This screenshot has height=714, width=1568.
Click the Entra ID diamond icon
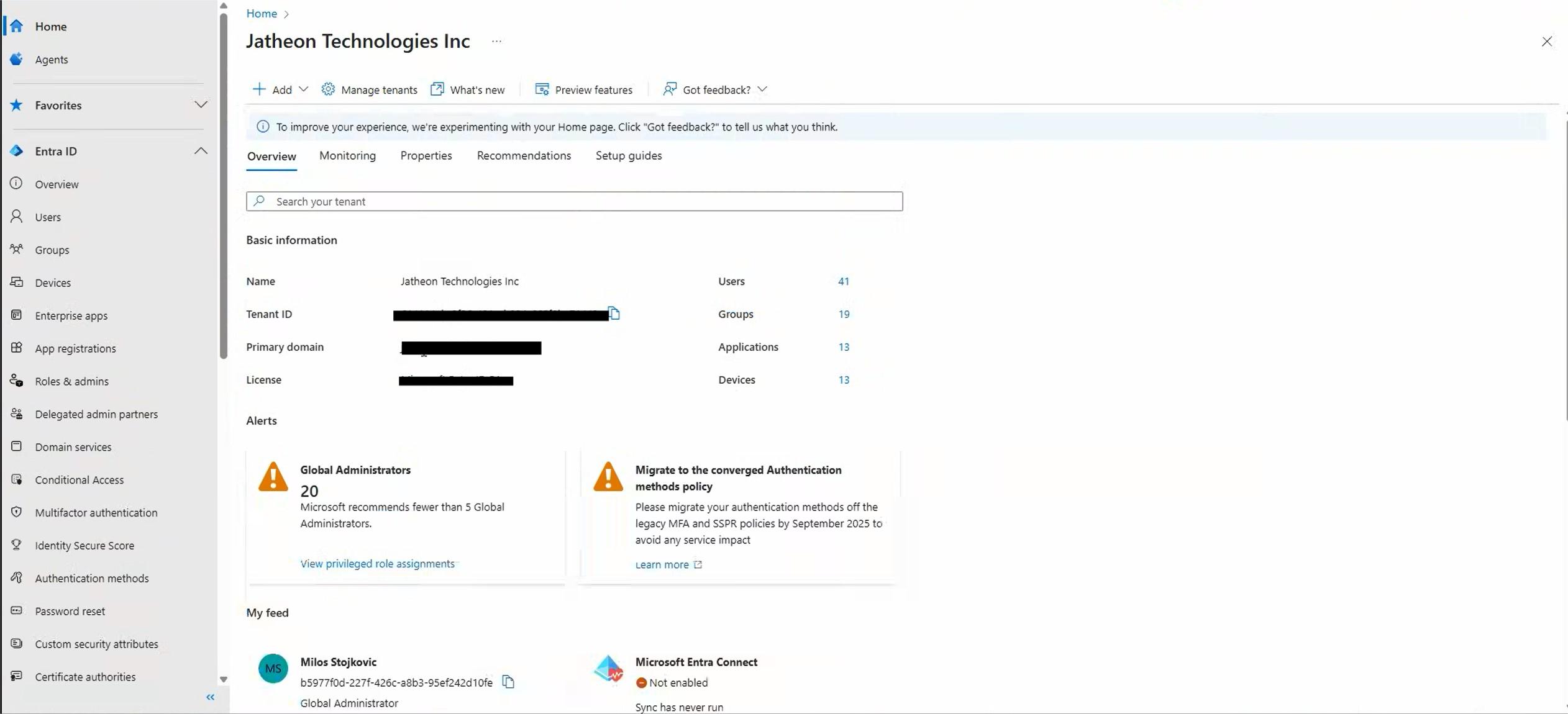click(x=17, y=151)
